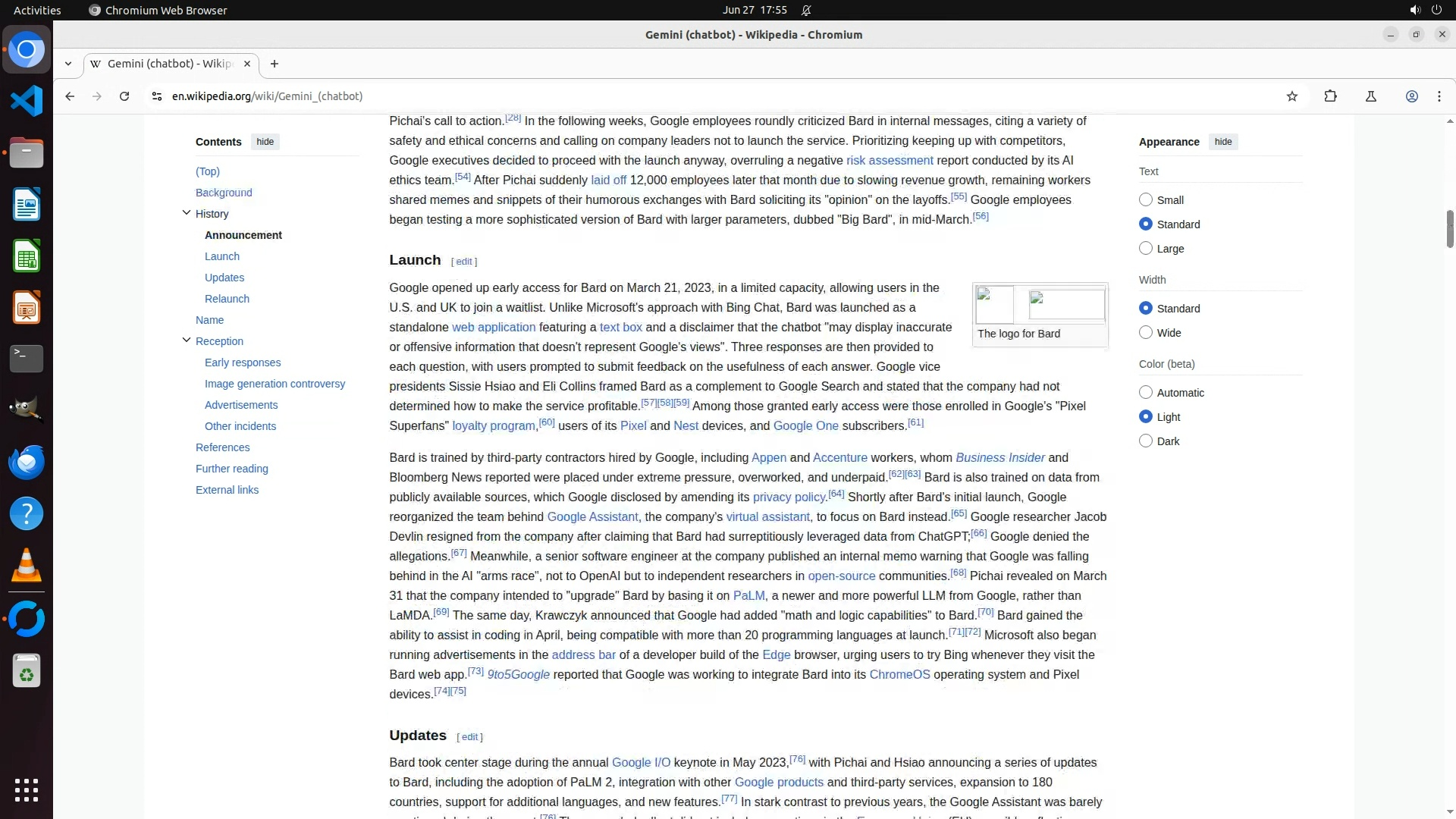The height and width of the screenshot is (819, 1456).
Task: Open the profile account icon
Action: pos(1411,96)
